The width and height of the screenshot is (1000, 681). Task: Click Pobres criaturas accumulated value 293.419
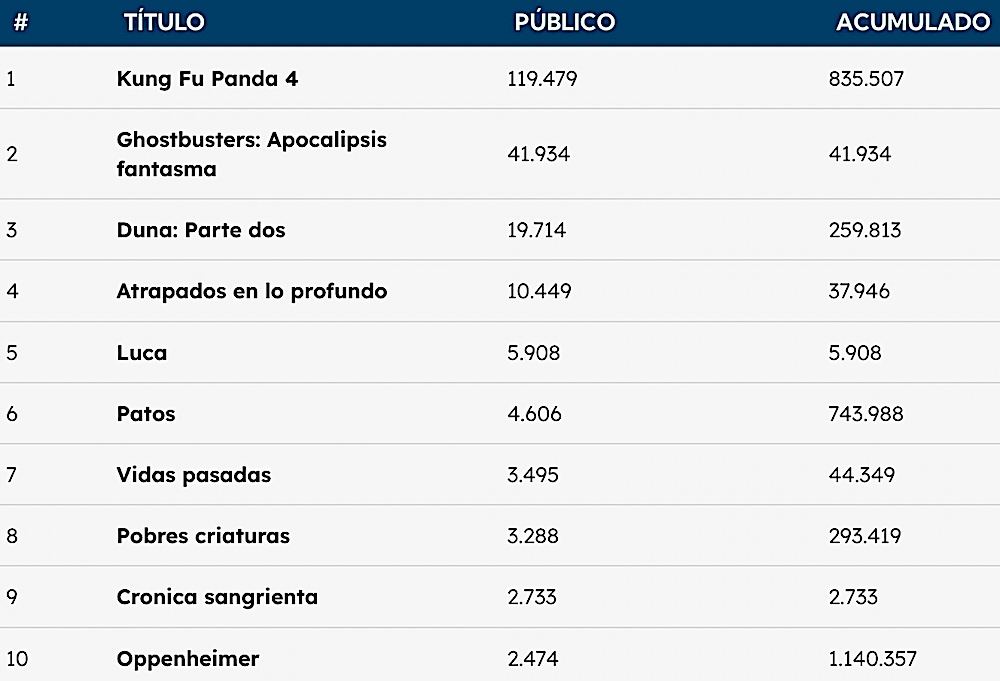(x=865, y=536)
